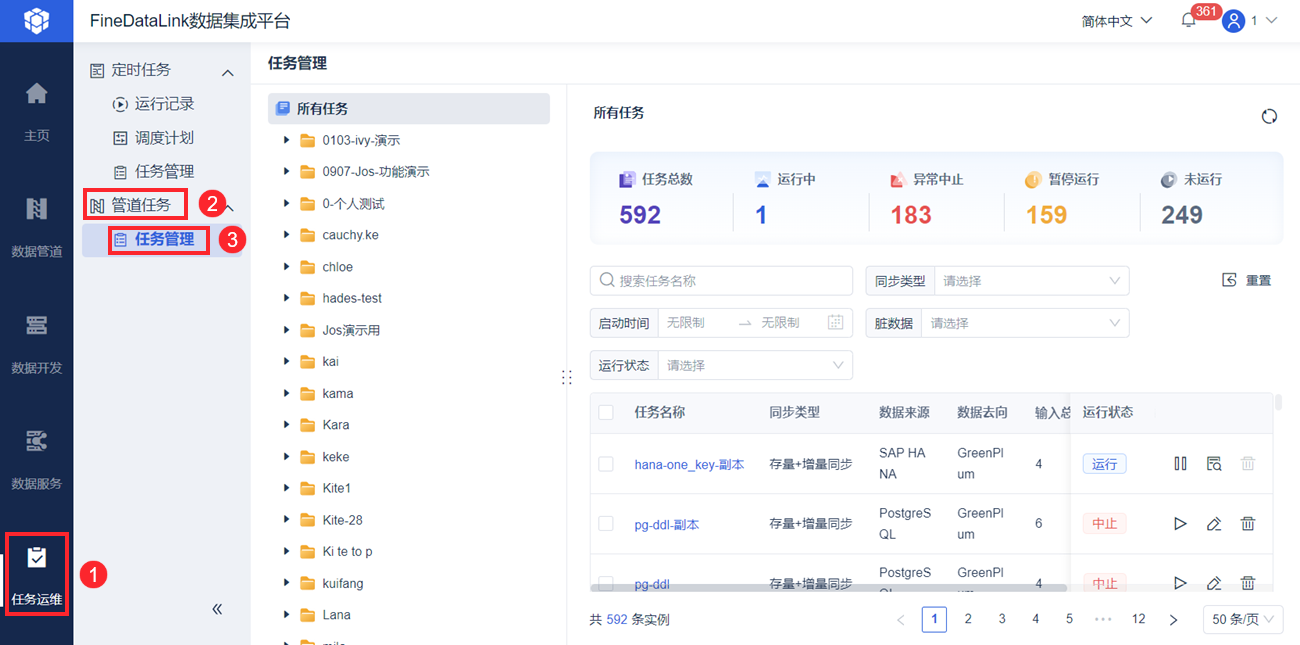Collapse the 管道任务 section
Screen dimensions: 1300x645
point(229,207)
